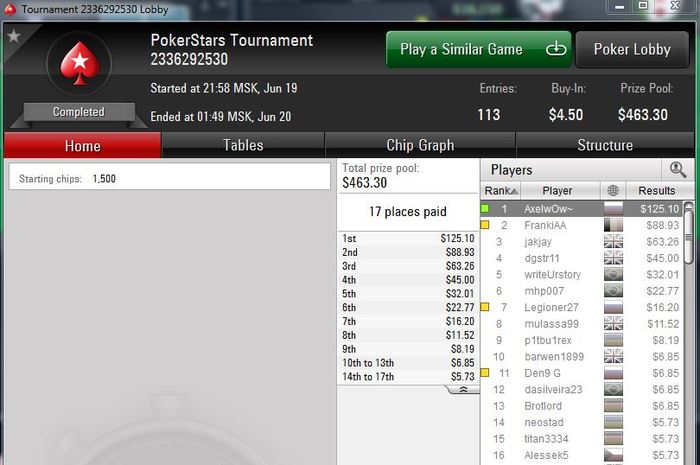Viewport: 700px width, 465px height.
Task: Click the yellow marker next to FrankiAA
Action: 485,225
